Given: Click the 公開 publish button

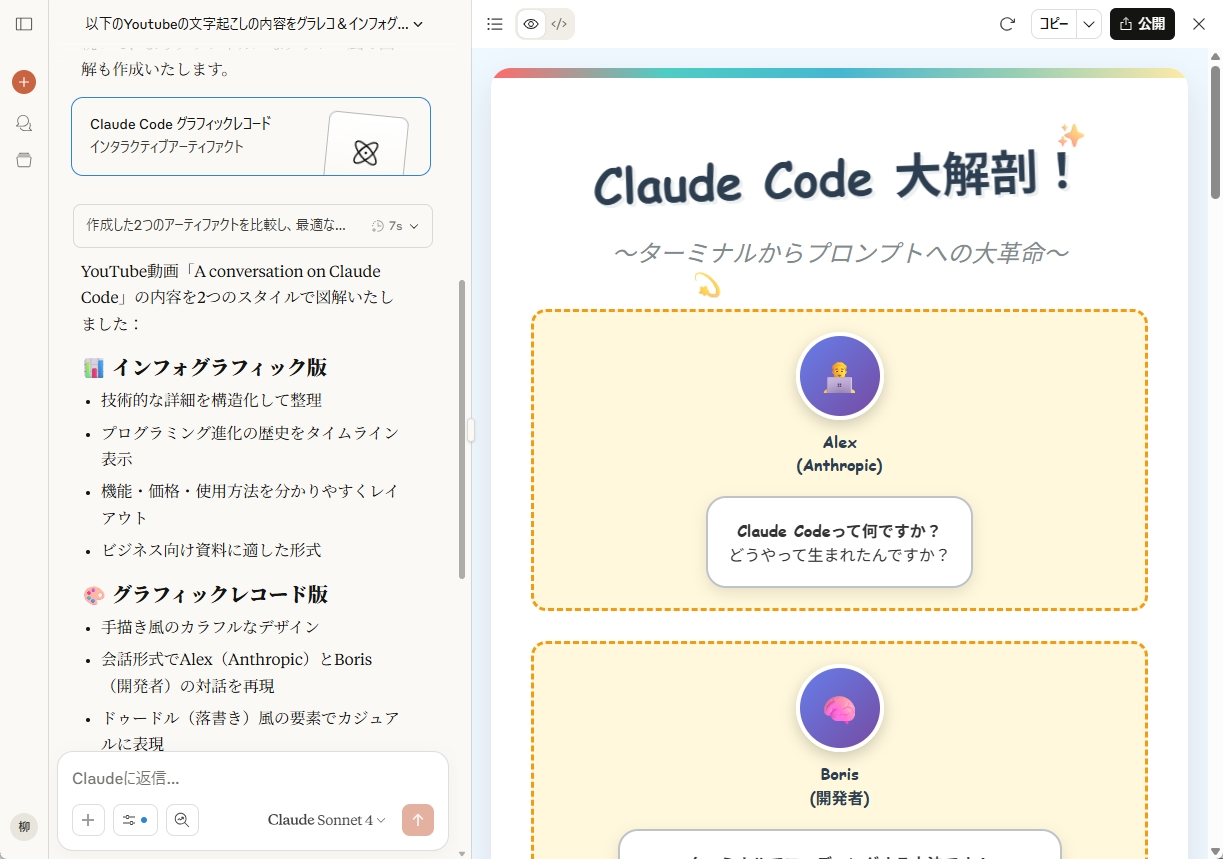Looking at the screenshot, I should (x=1142, y=24).
